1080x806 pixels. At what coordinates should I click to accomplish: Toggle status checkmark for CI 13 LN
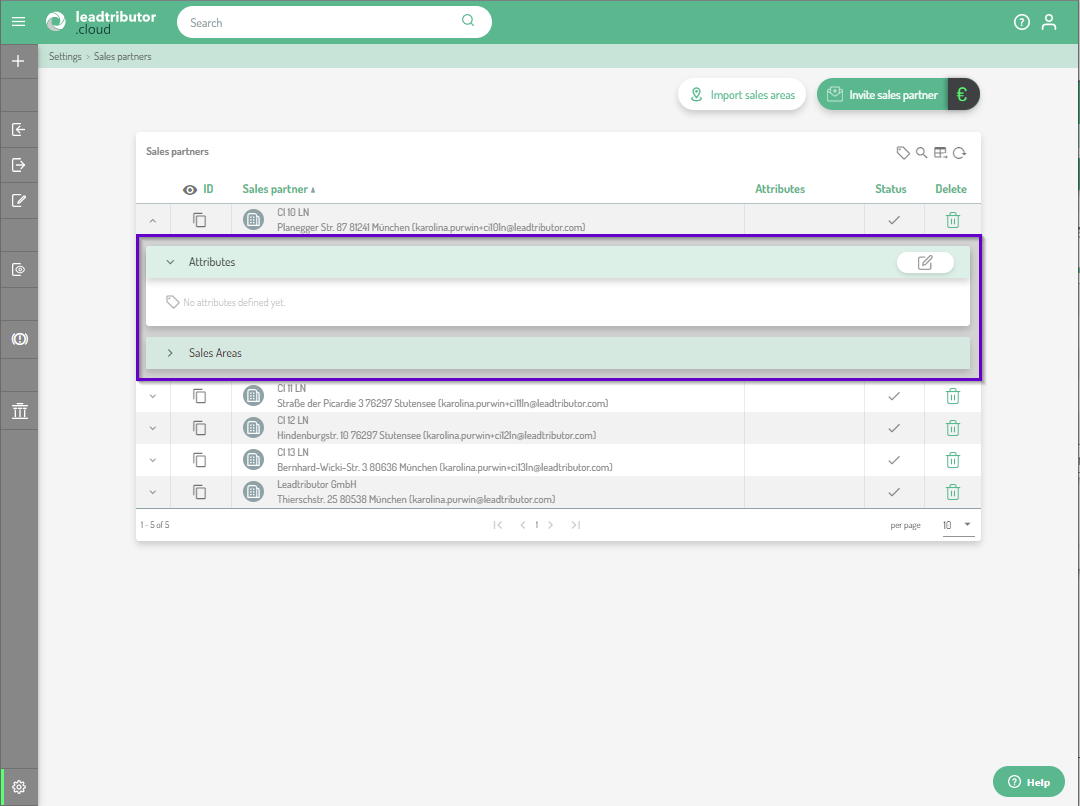tap(894, 460)
